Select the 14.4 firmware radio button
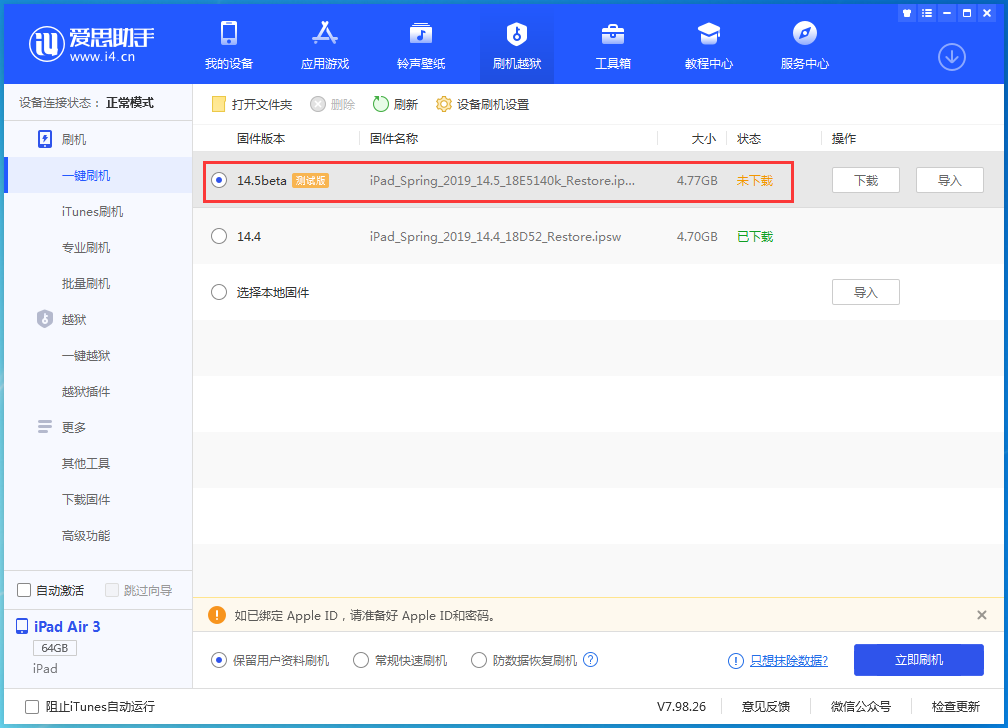The width and height of the screenshot is (1008, 728). coord(219,236)
